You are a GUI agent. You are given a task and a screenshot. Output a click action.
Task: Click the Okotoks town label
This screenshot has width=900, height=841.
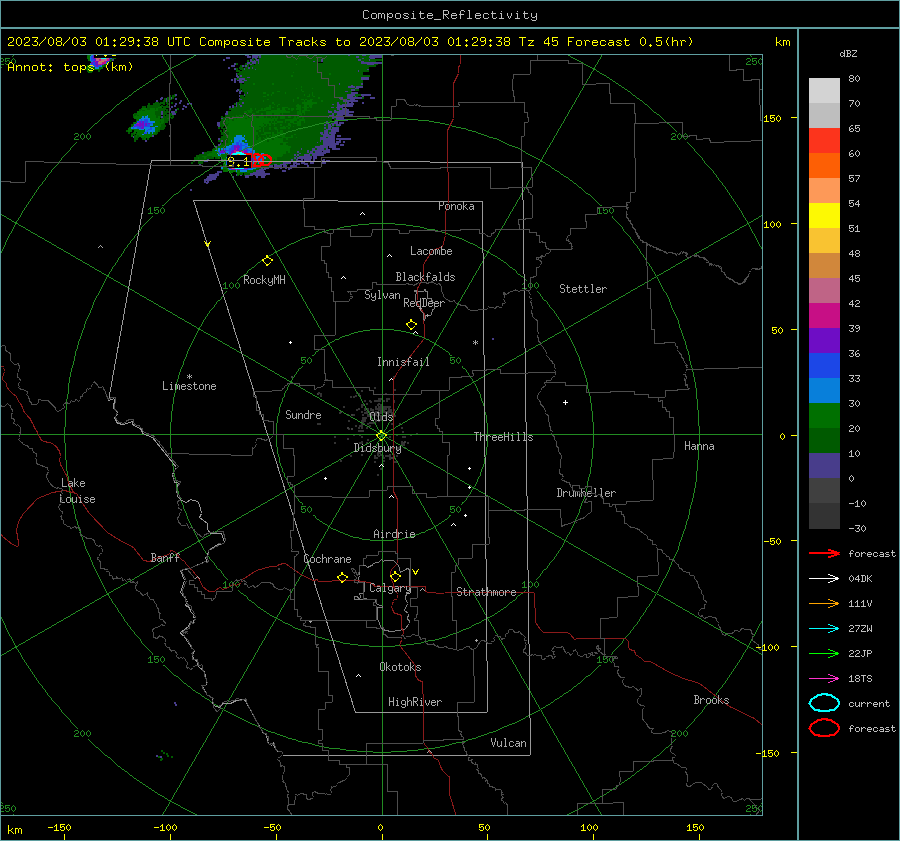[x=400, y=667]
